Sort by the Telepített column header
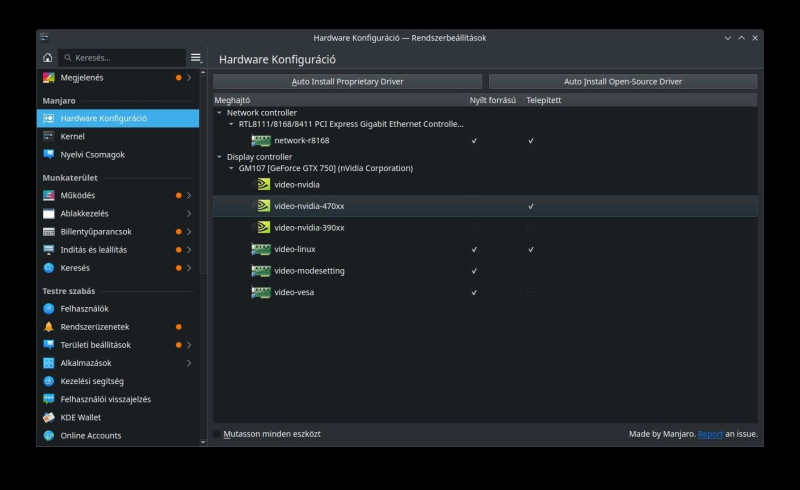 coord(641,100)
